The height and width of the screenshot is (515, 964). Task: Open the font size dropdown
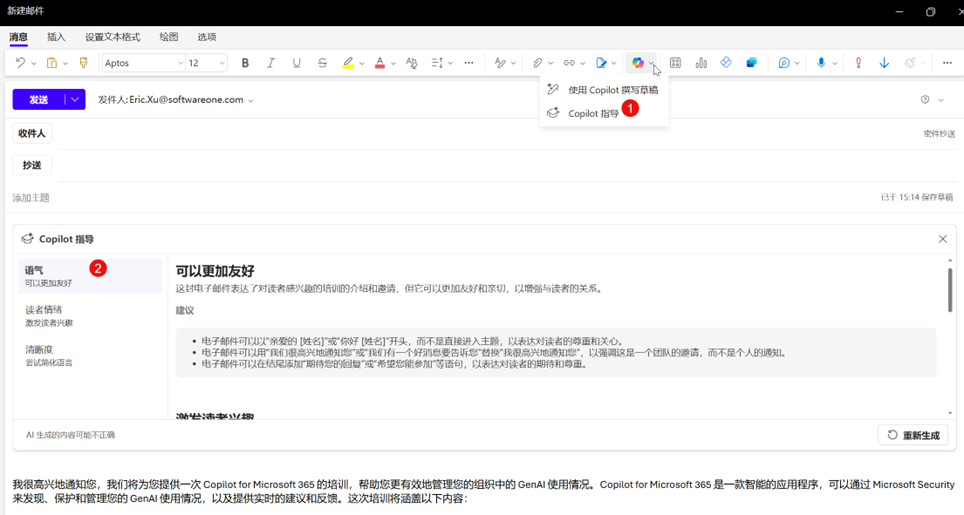pos(207,63)
